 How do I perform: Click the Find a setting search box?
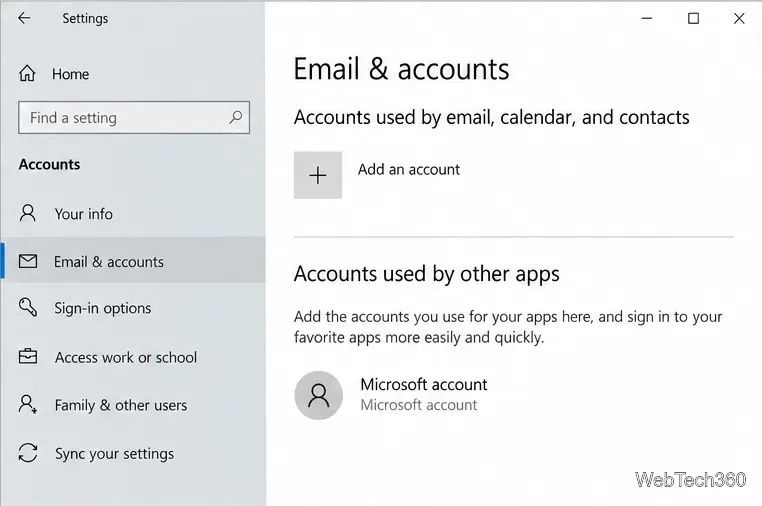pos(134,118)
